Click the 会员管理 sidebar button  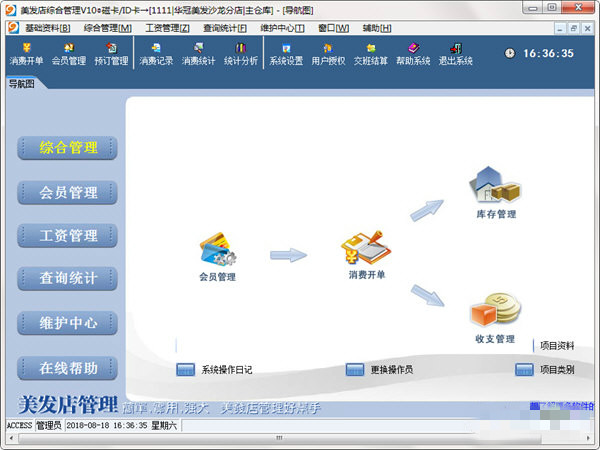point(67,192)
